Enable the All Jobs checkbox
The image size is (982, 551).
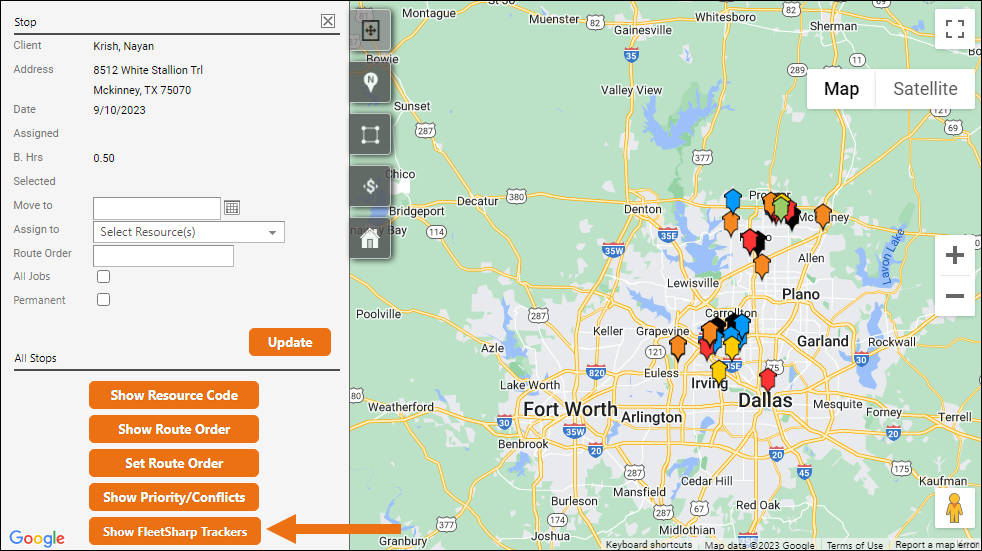tap(103, 277)
